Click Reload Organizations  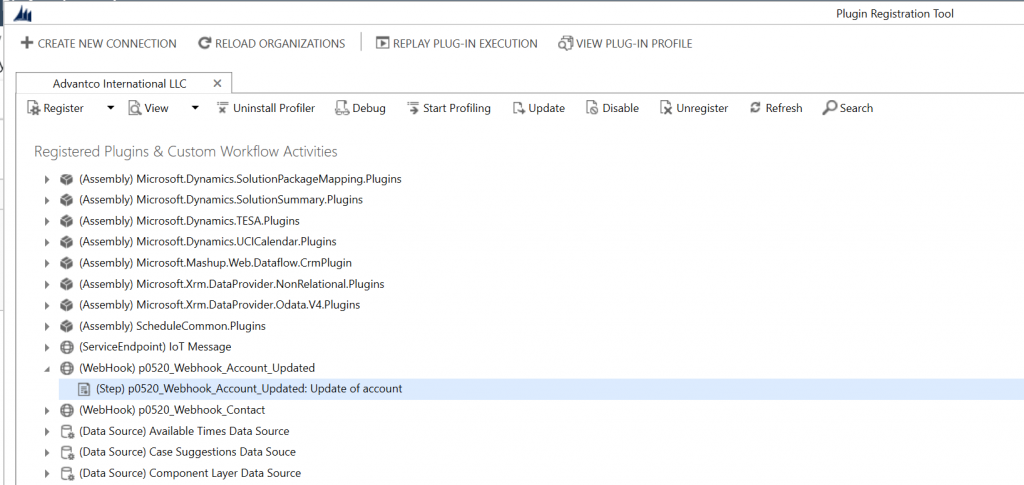tap(272, 44)
